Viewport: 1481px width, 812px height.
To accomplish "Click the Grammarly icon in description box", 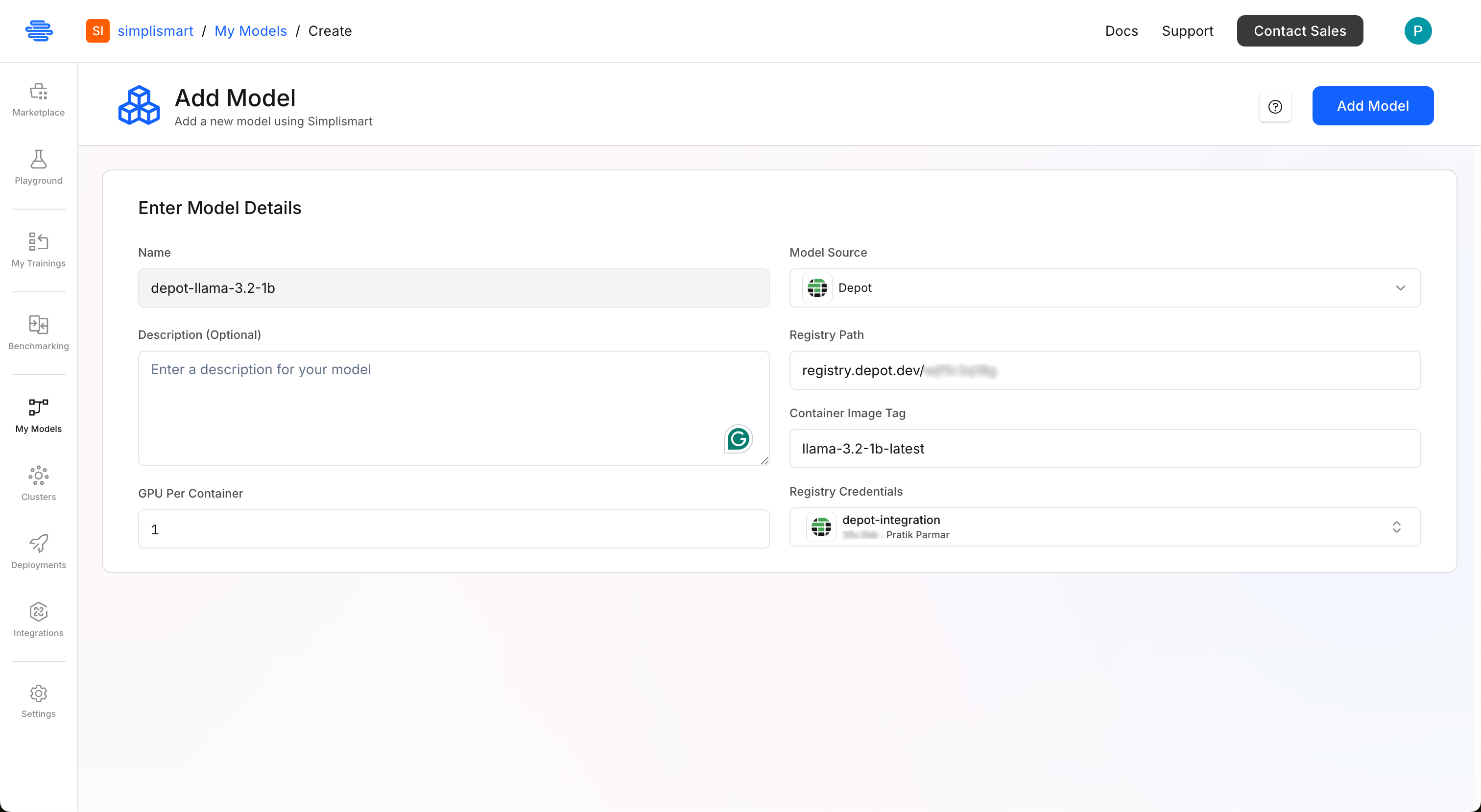I will (x=738, y=439).
